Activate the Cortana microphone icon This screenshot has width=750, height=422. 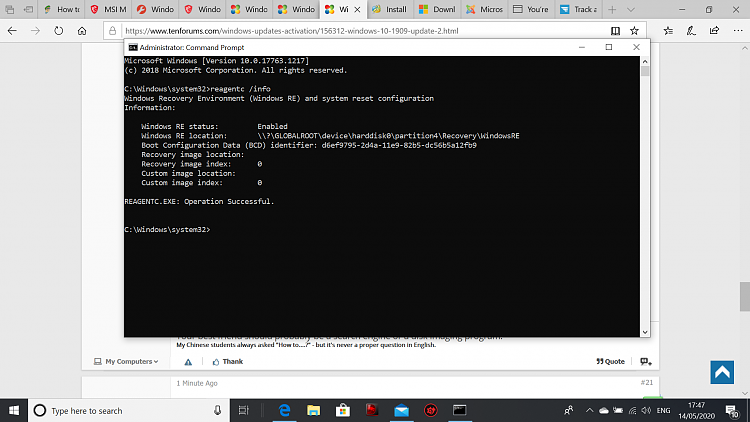coord(217,411)
